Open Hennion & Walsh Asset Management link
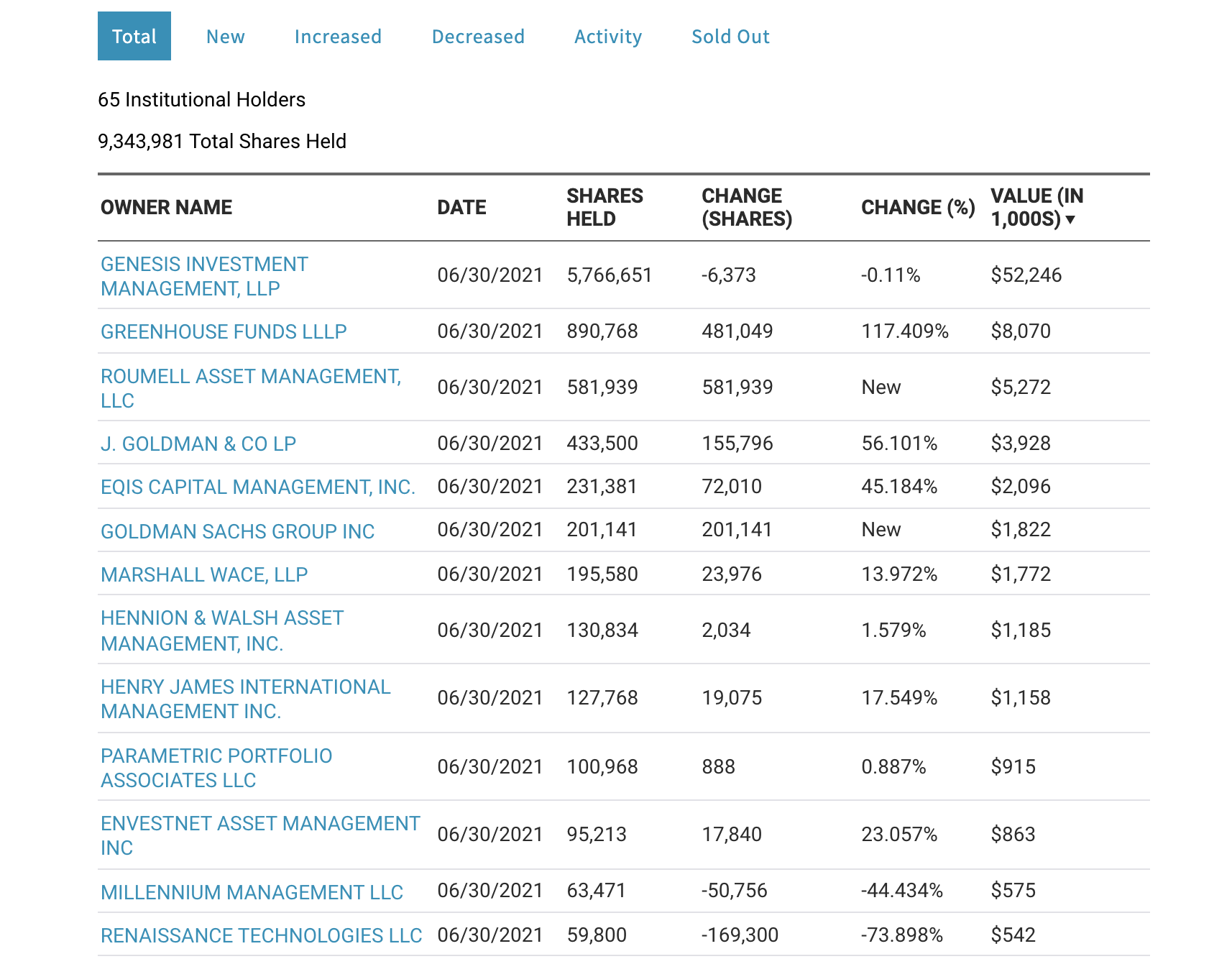 222,630
